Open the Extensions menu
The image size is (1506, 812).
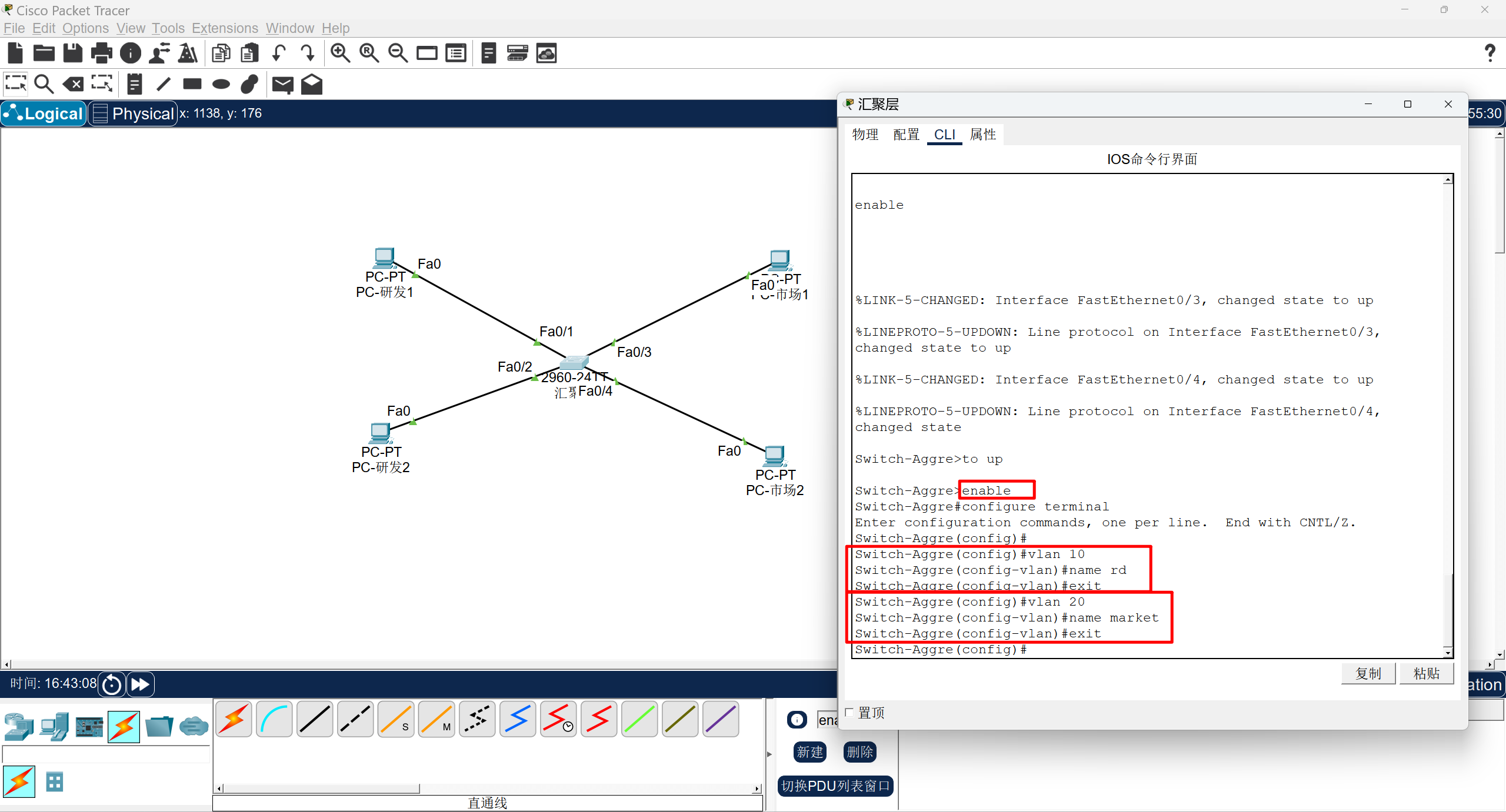point(225,28)
